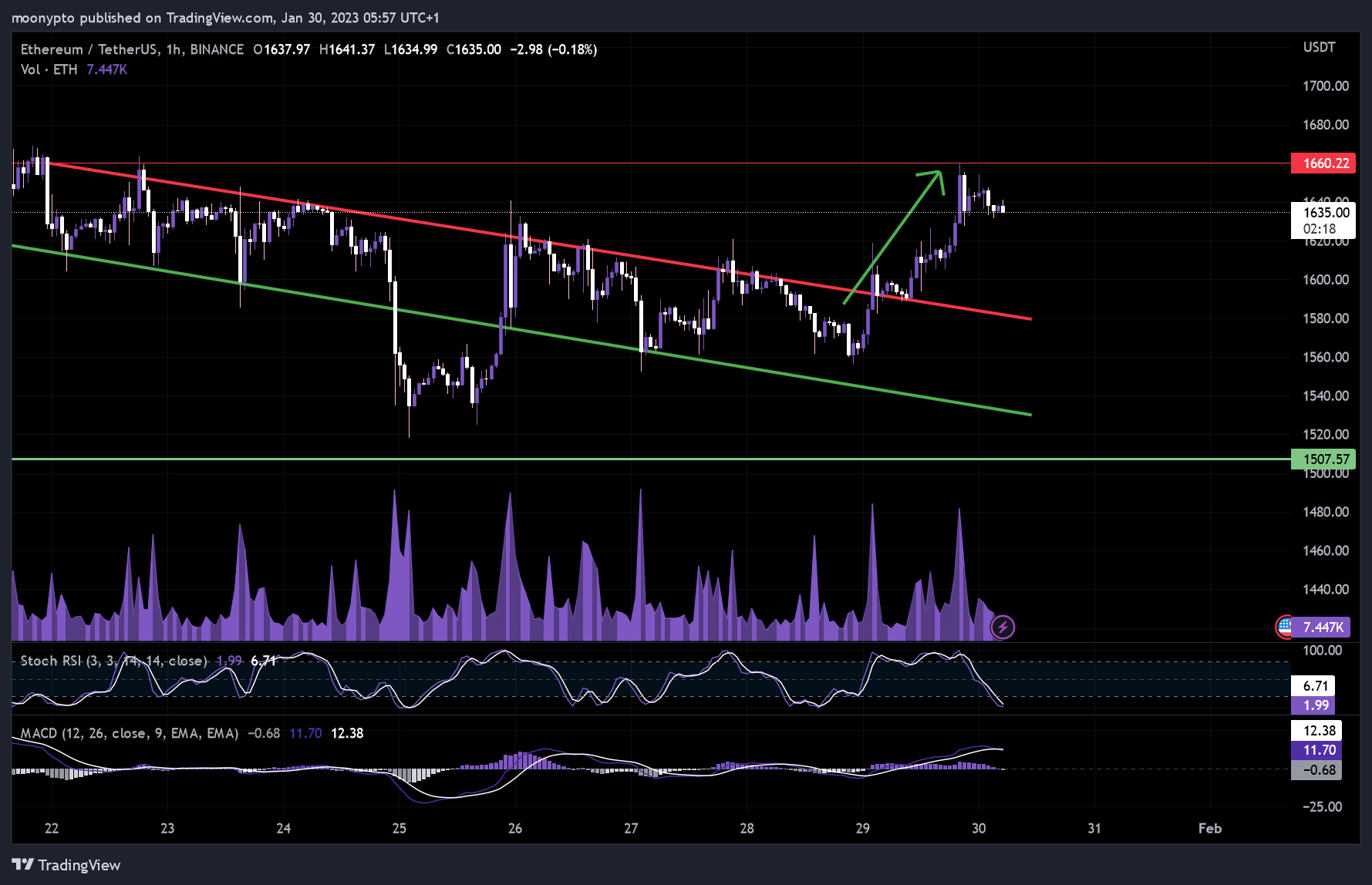The image size is (1372, 885).
Task: Click the US flag icon by volume label
Action: click(1283, 627)
